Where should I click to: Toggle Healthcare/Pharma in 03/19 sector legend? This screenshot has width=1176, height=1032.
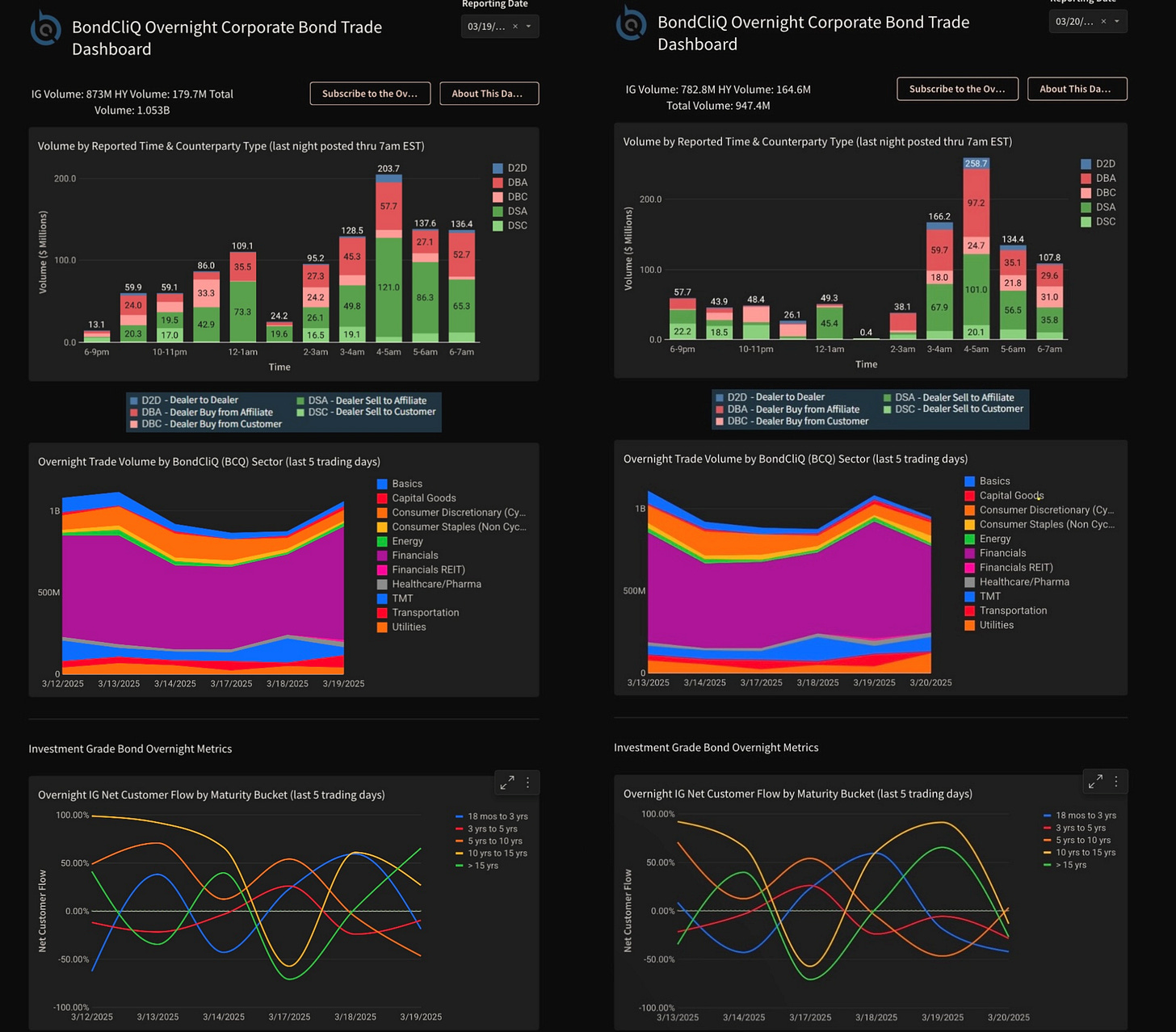429,584
